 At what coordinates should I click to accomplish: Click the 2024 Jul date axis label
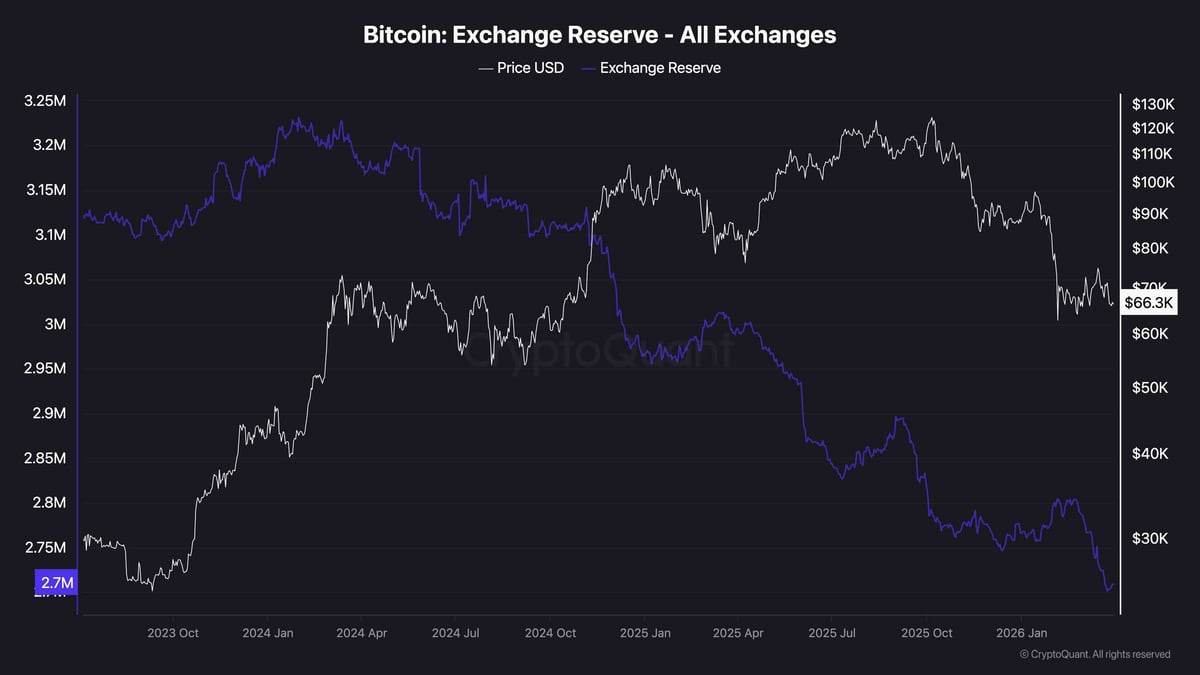(x=456, y=633)
